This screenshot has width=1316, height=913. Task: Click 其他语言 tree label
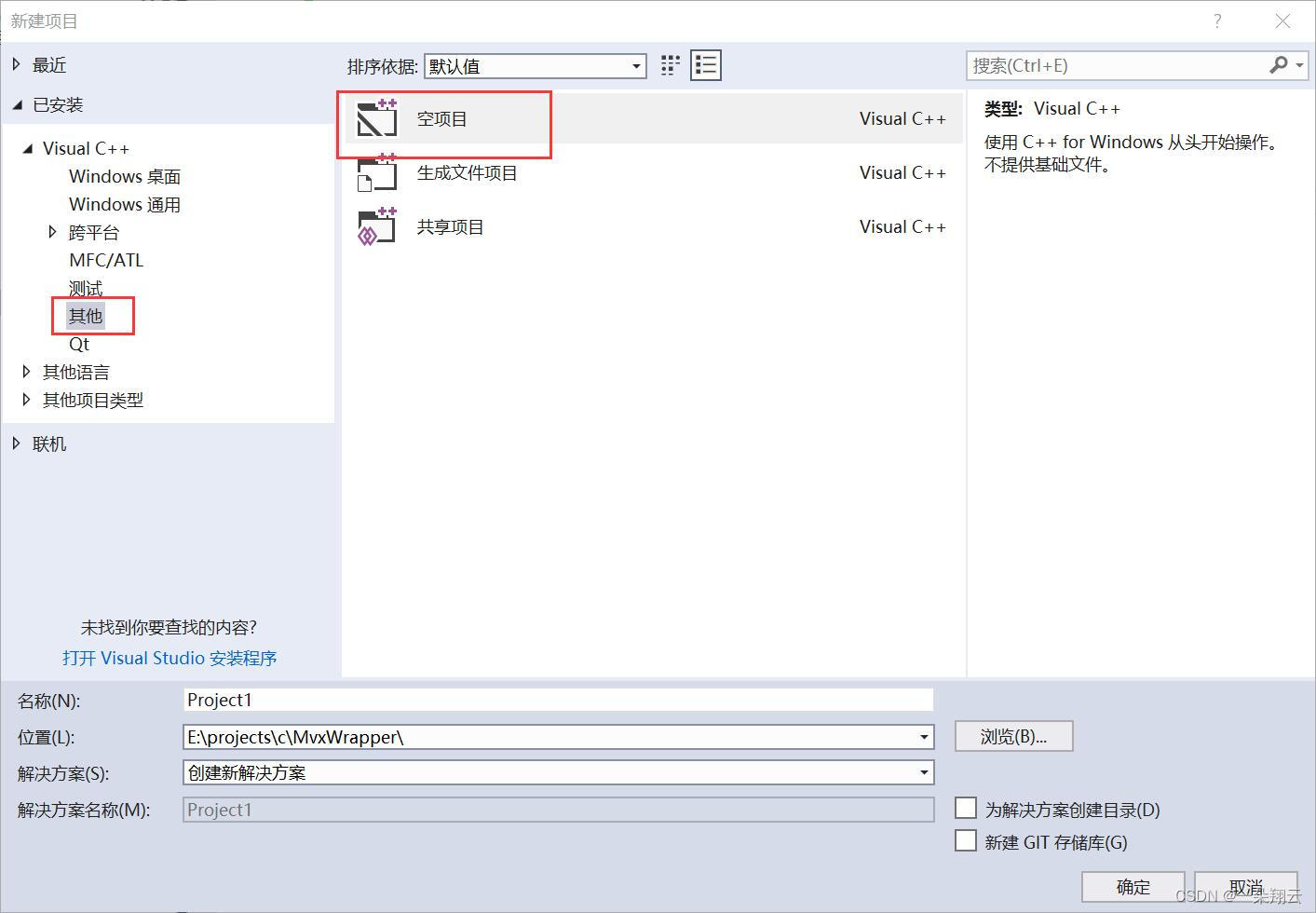click(x=76, y=372)
